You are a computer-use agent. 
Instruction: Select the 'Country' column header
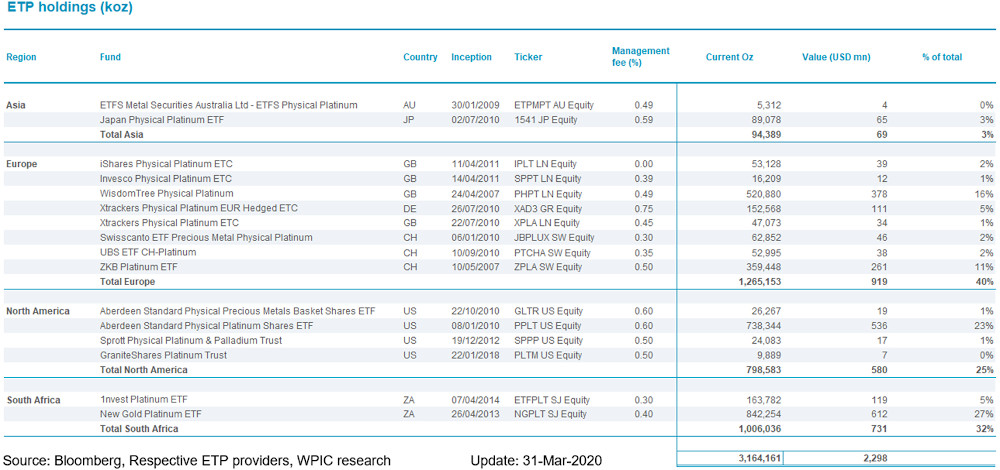[x=420, y=57]
